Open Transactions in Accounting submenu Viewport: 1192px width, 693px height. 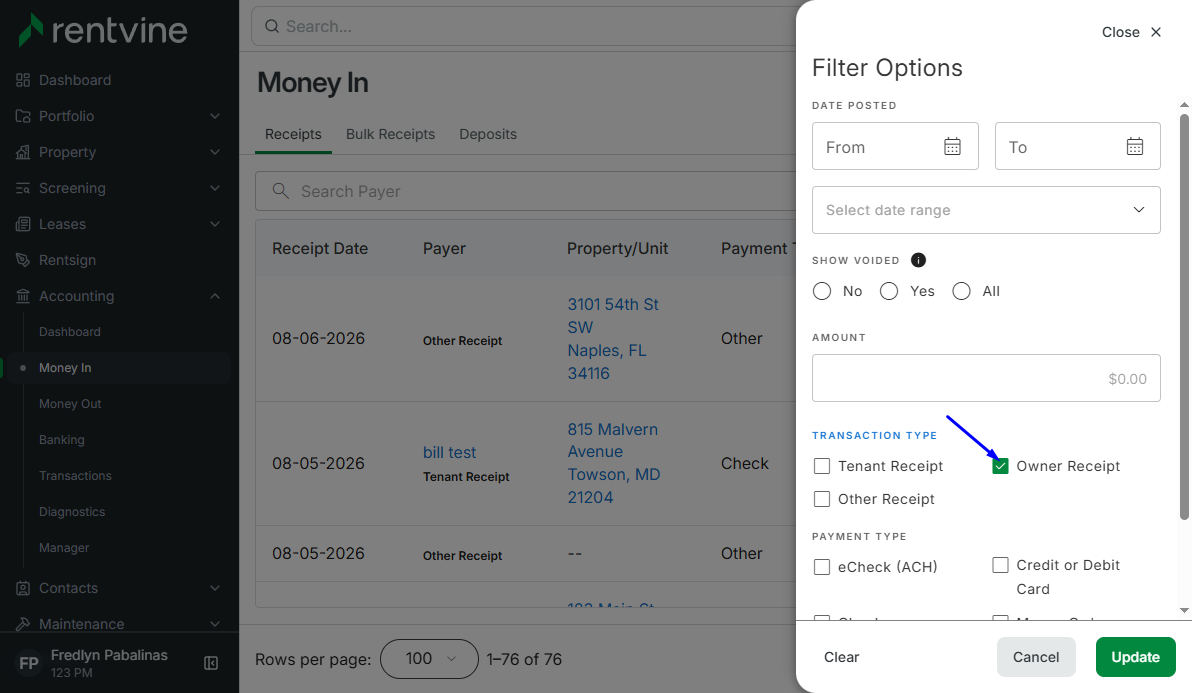point(75,476)
